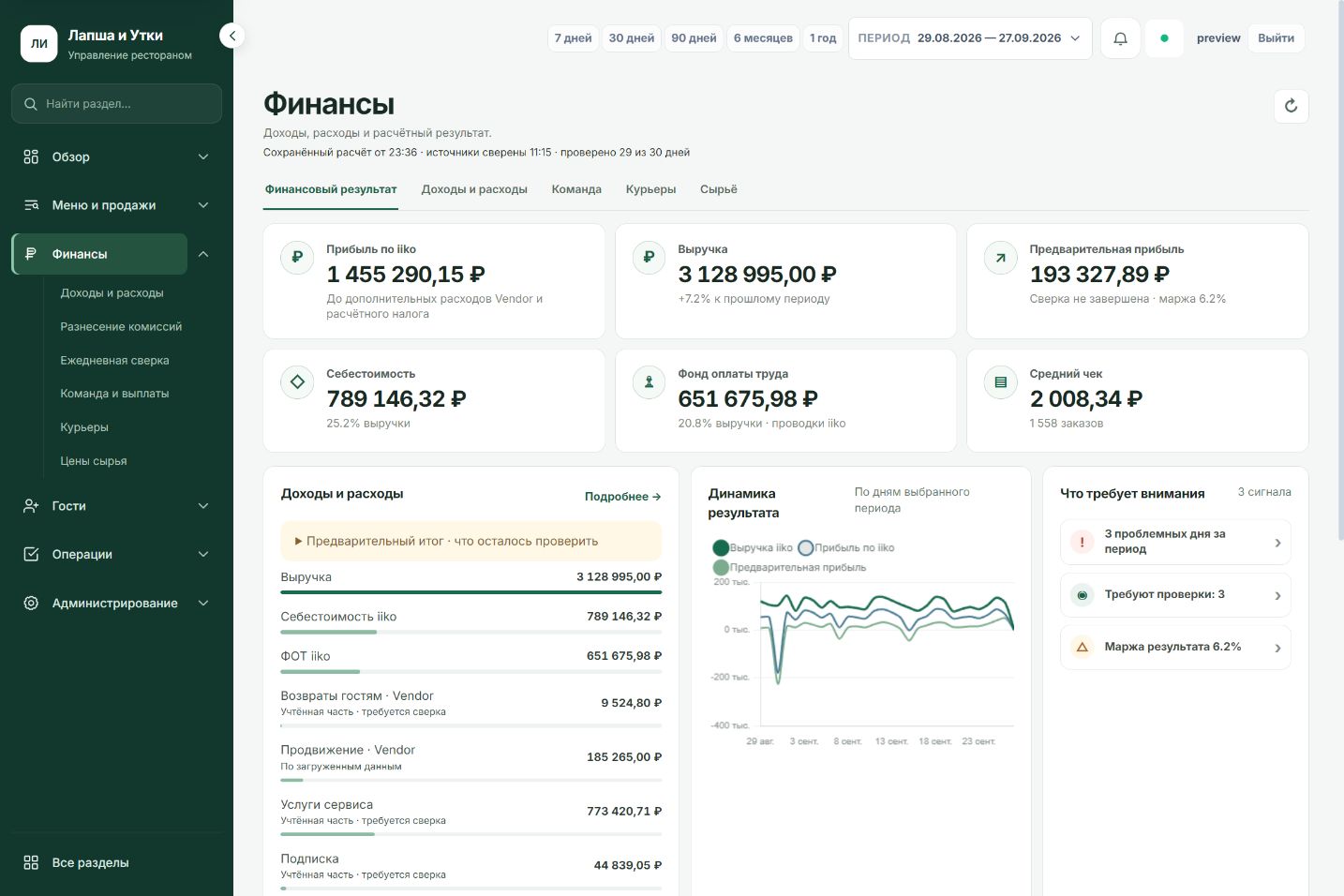The width and height of the screenshot is (1344, 896).
Task: Click the green status dot indicator
Action: (x=1164, y=38)
